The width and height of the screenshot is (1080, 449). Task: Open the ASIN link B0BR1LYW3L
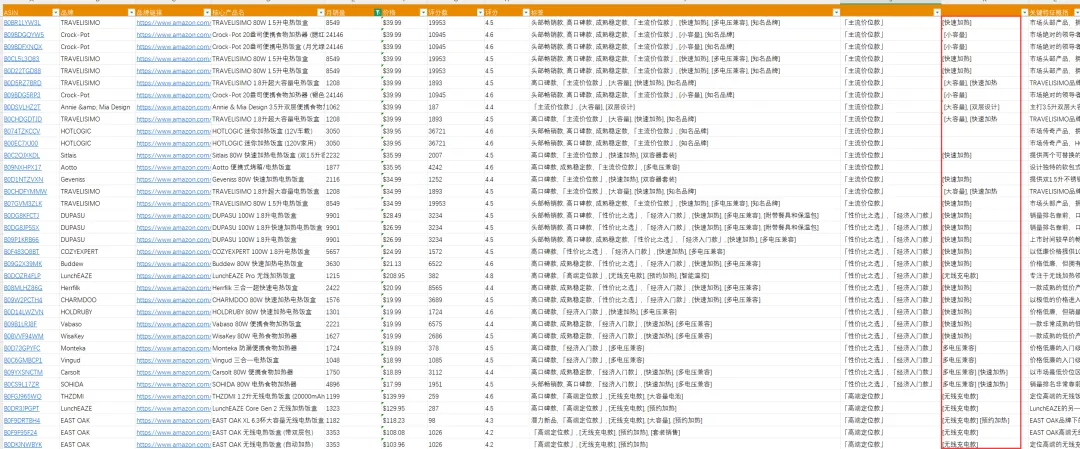click(x=22, y=23)
